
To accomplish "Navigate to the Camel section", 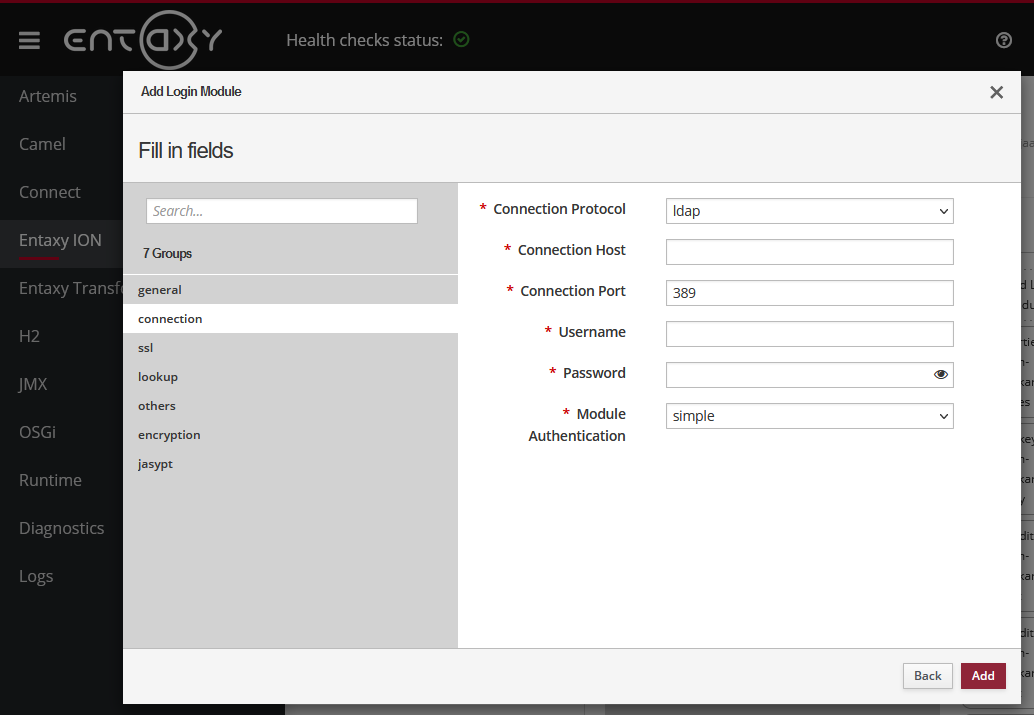I will click(42, 144).
